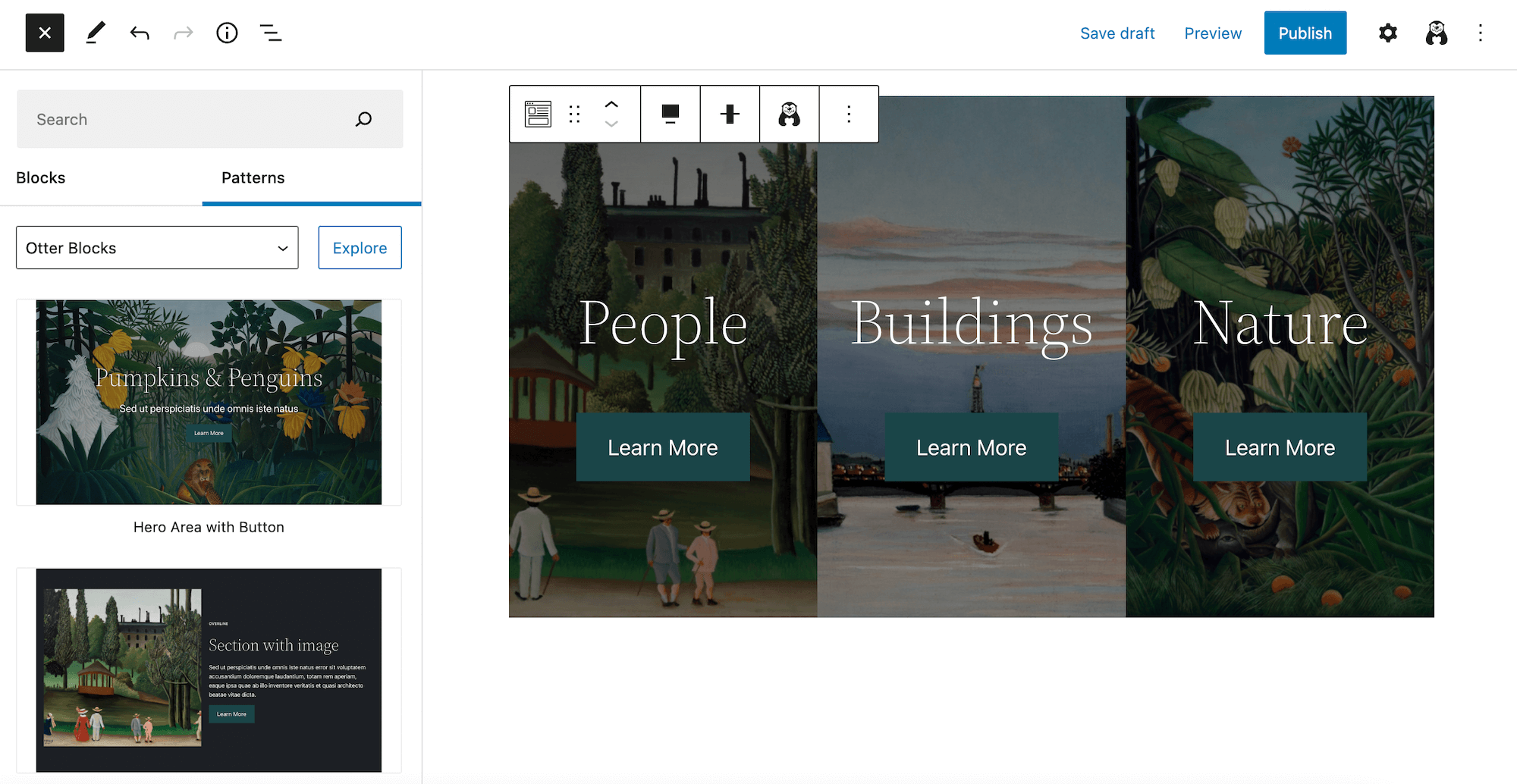The height and width of the screenshot is (784, 1517).
Task: Click the Redo icon
Action: coord(183,33)
